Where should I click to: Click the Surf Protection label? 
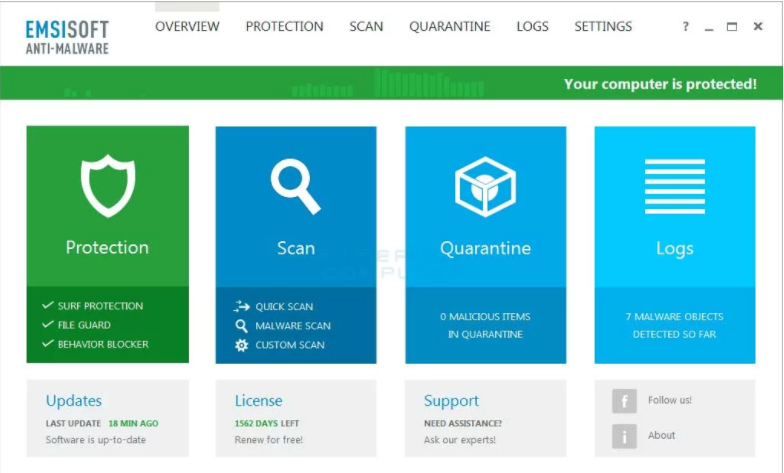tap(100, 306)
